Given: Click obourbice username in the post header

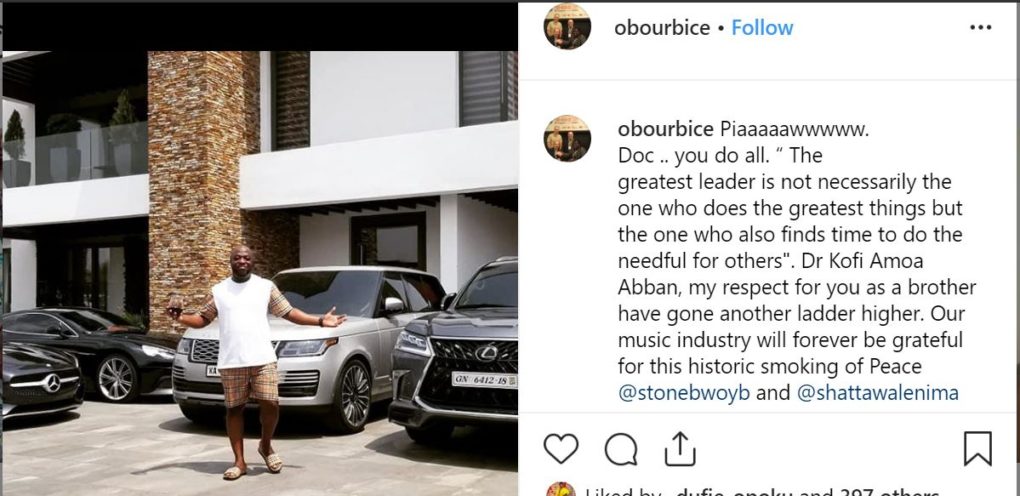Looking at the screenshot, I should pyautogui.click(x=661, y=28).
